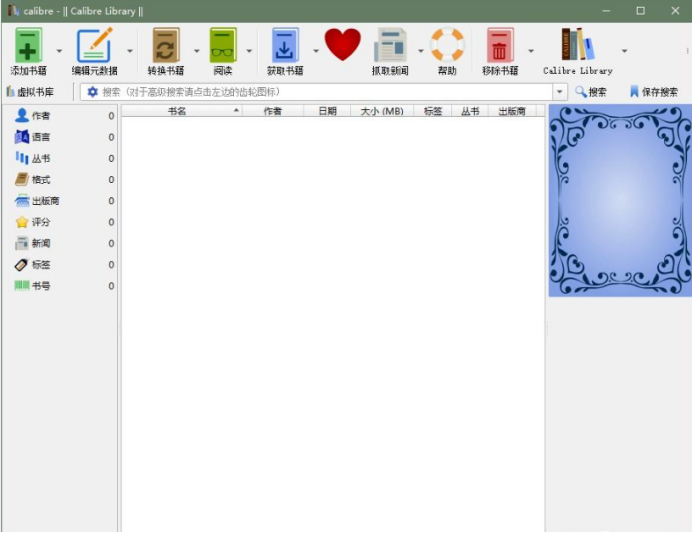The height and width of the screenshot is (533, 692).
Task: Click the 获取书籍 (Get books) icon
Action: click(285, 46)
